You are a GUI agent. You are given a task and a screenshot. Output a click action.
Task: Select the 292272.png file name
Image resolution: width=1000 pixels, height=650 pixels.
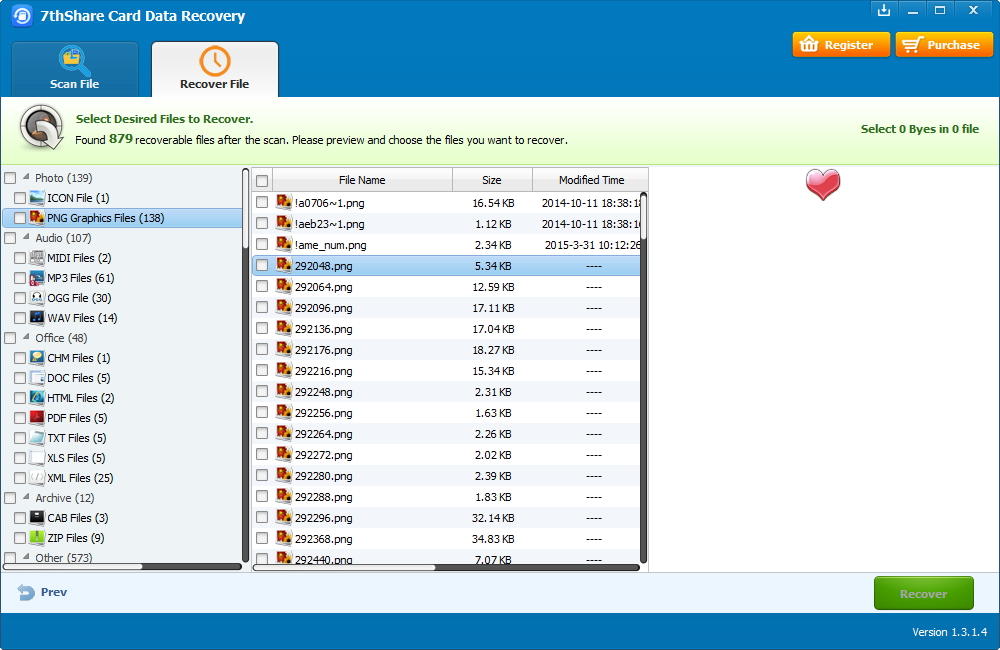[323, 455]
